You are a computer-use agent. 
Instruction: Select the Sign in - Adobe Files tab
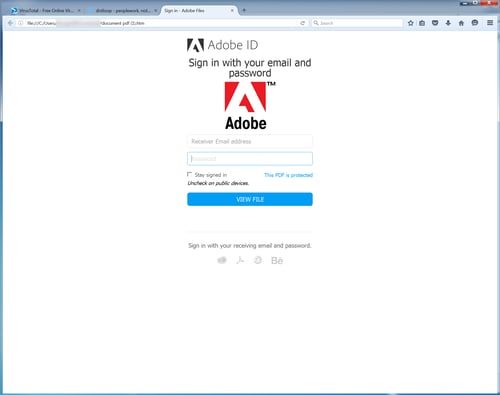(x=199, y=11)
